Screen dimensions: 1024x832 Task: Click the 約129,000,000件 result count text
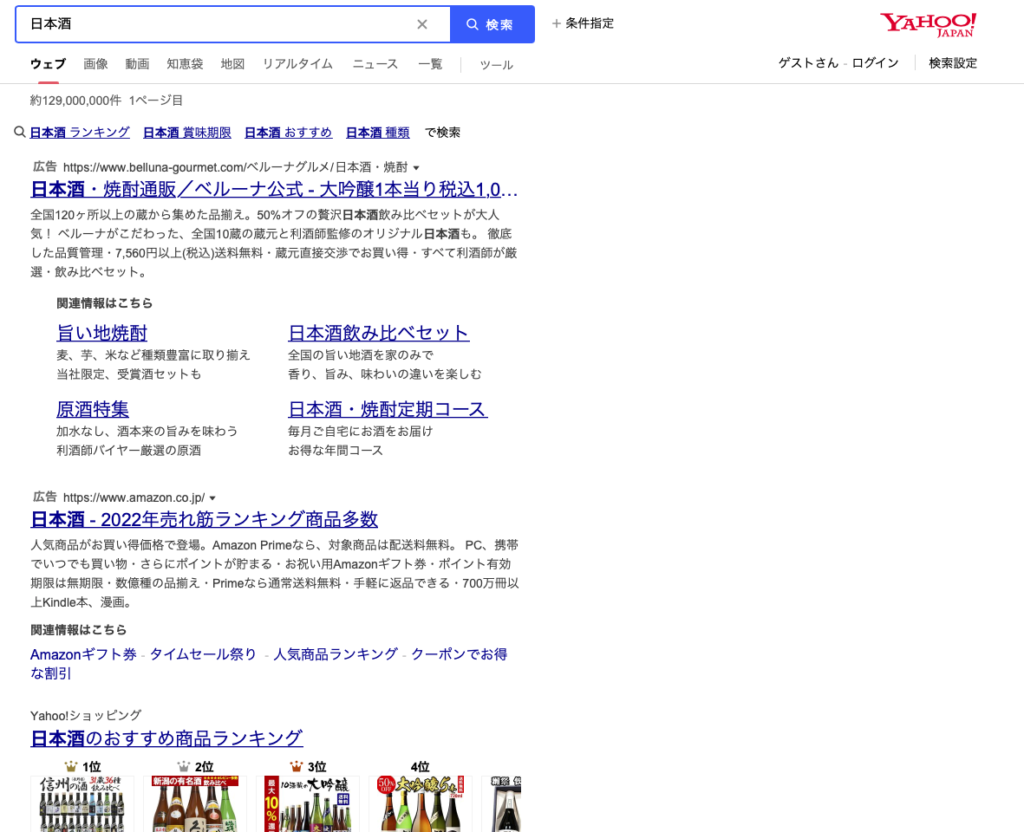(x=76, y=101)
